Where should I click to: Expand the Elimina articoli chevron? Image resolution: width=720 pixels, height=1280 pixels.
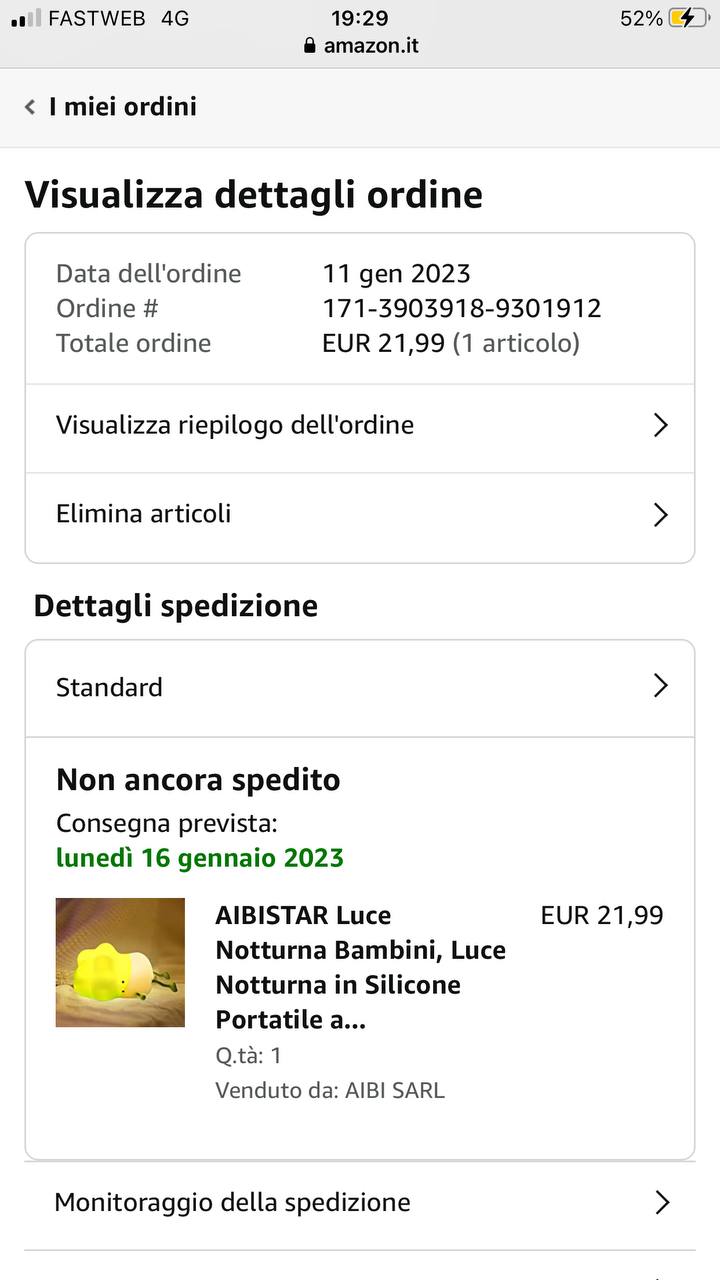click(x=660, y=514)
